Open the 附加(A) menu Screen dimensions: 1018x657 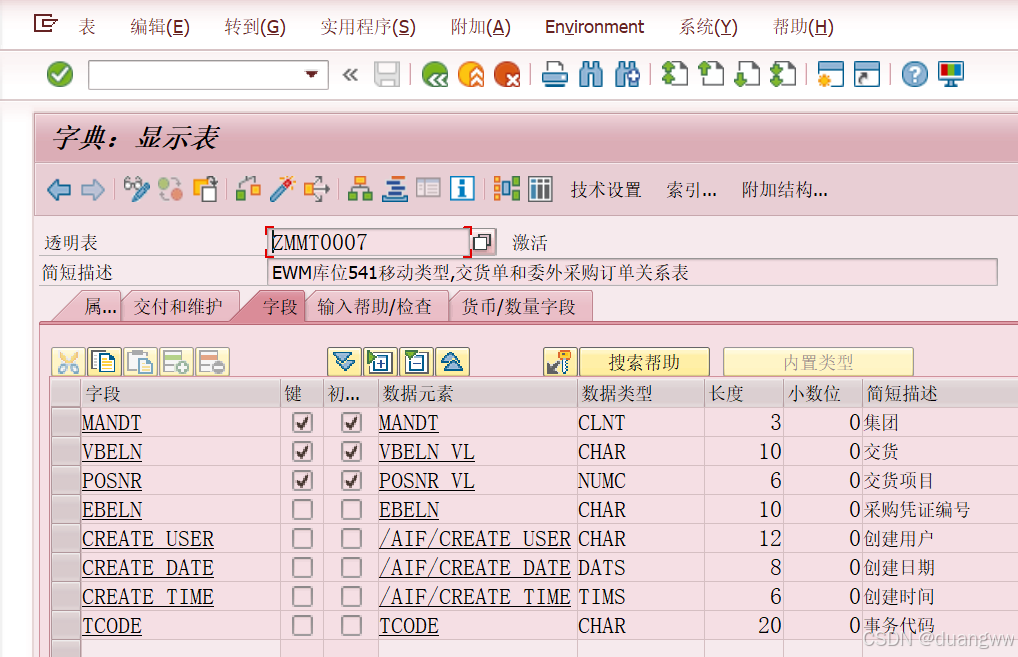click(x=480, y=27)
